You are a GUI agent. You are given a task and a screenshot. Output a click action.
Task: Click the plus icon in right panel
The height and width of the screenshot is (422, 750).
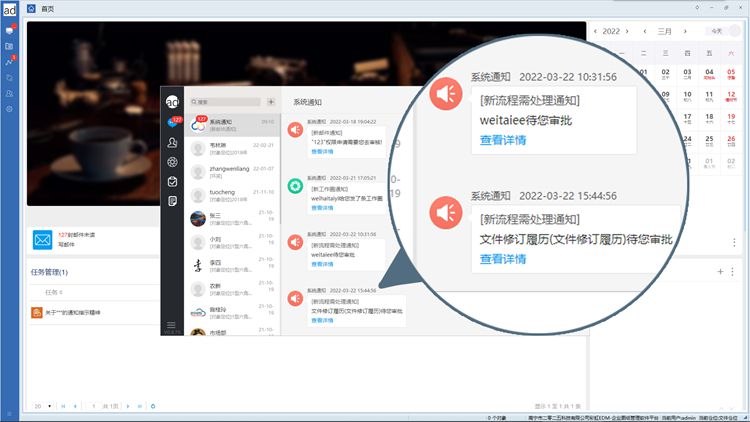[719, 271]
